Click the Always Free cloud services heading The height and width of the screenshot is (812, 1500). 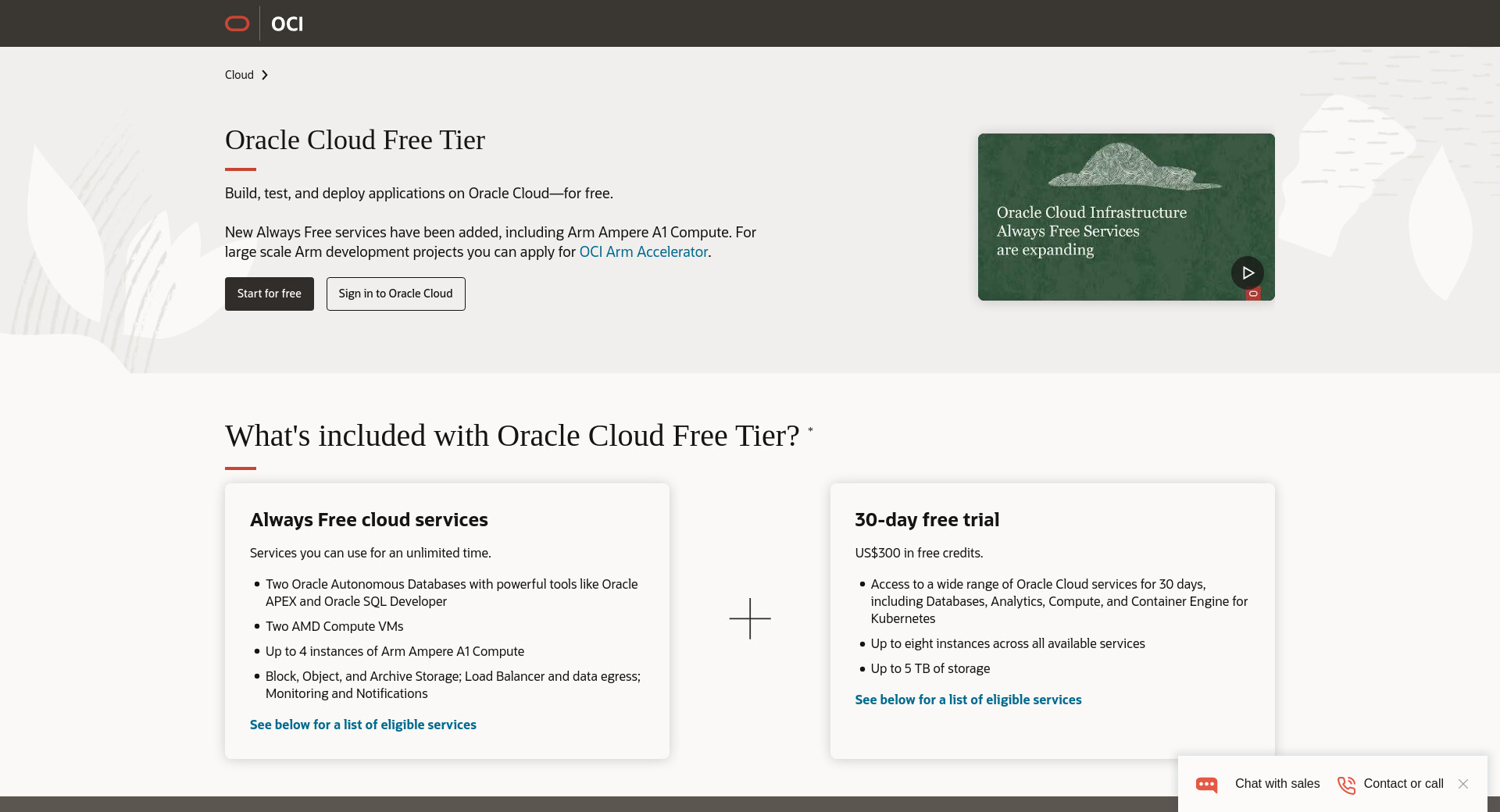click(x=369, y=520)
